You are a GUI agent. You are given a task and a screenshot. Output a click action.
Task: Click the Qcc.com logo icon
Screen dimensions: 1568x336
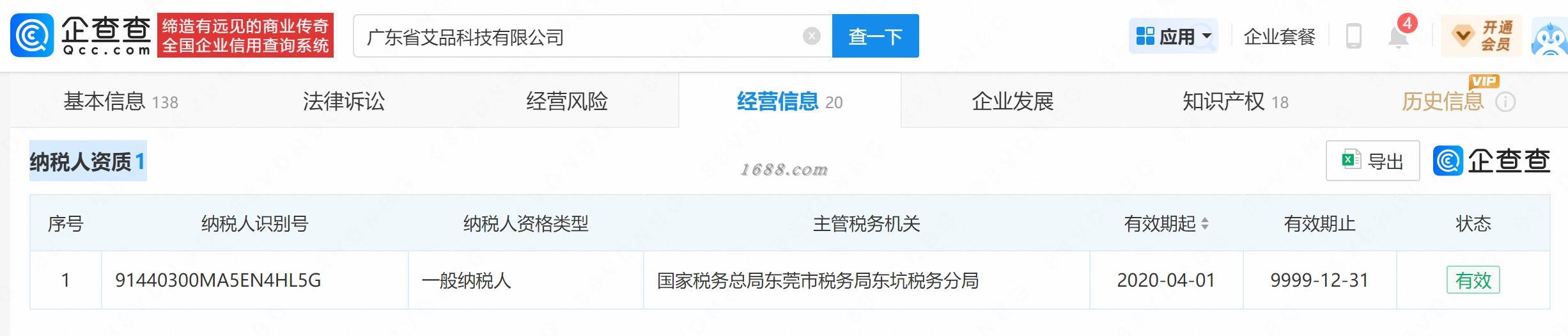tap(31, 36)
